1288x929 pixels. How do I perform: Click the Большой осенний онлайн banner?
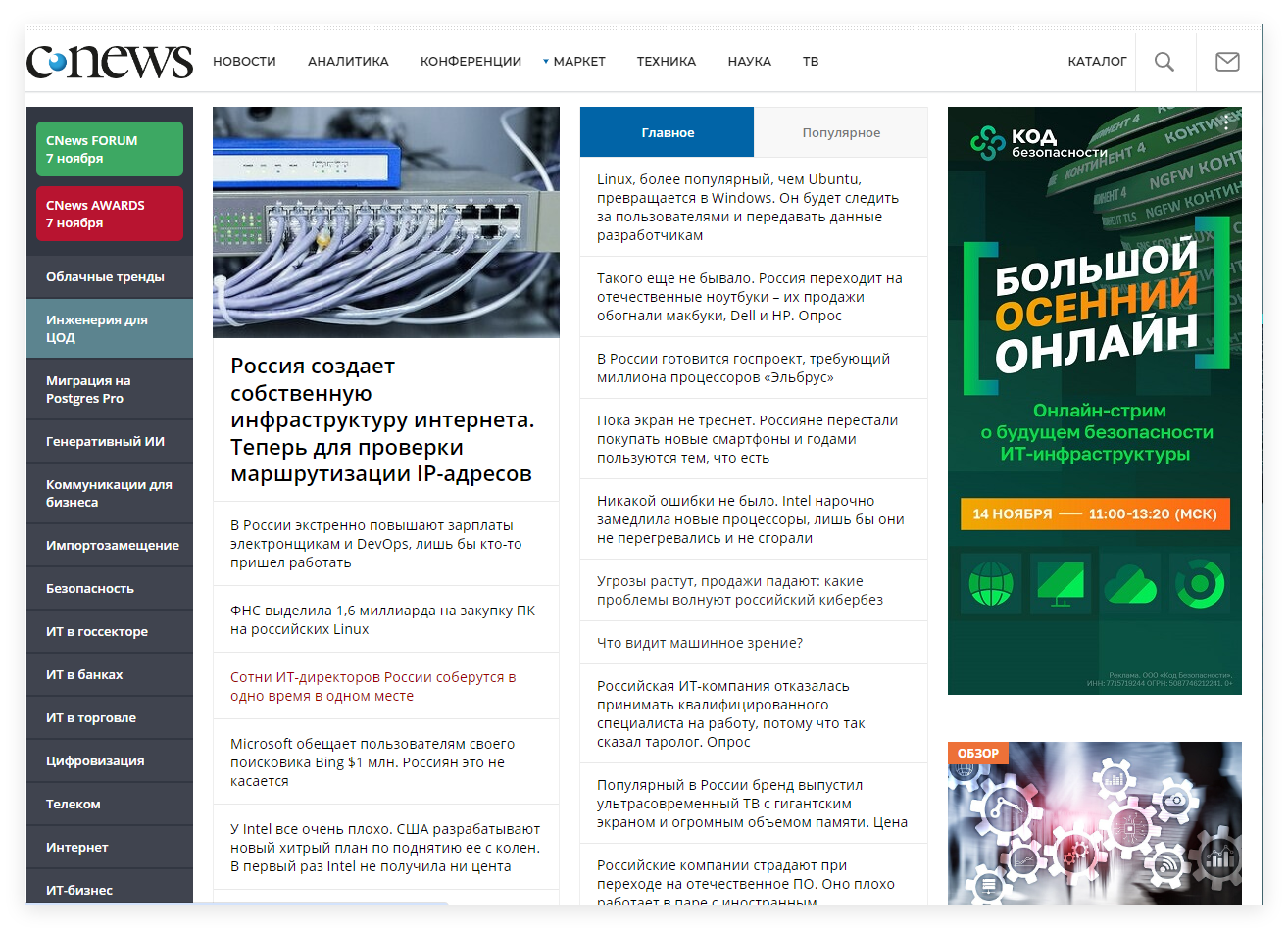point(1095,401)
